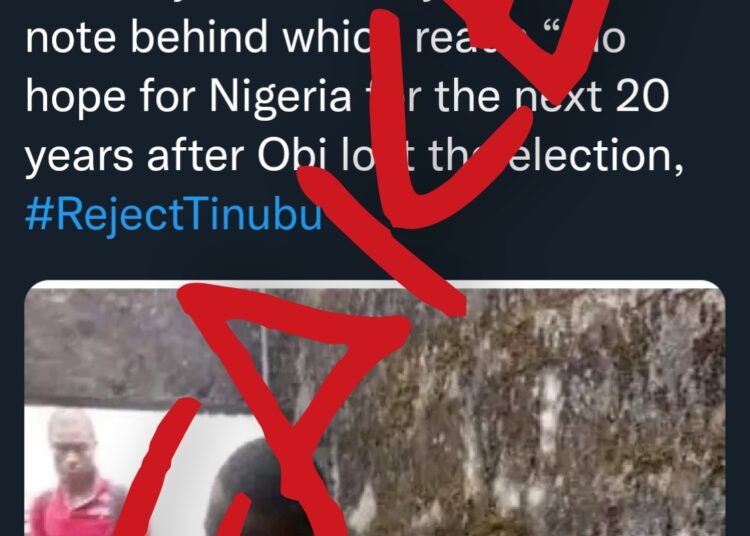This screenshot has height=536, width=750.
Task: Tap the word "Nigeria" in tweet text
Action: point(280,96)
